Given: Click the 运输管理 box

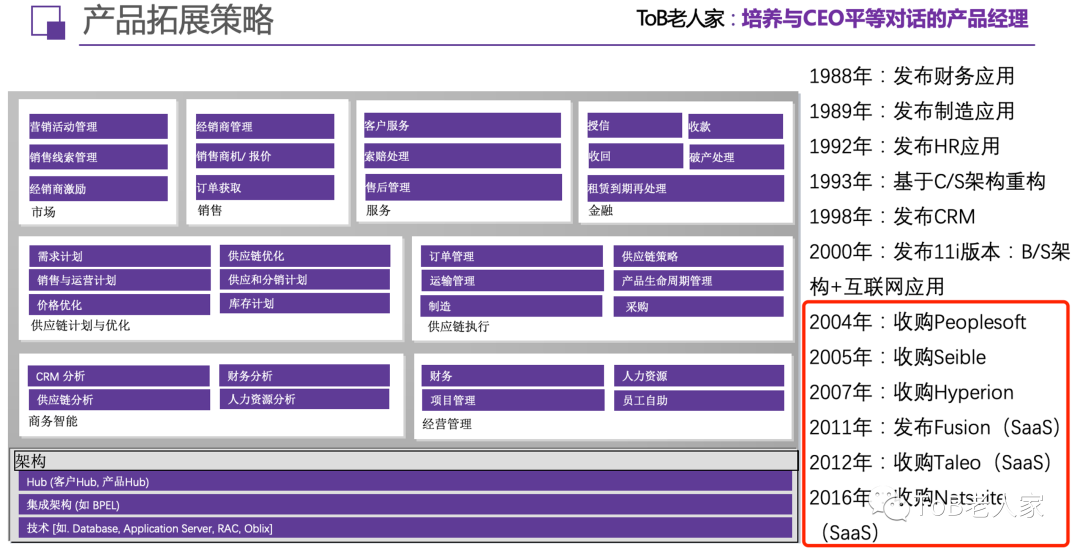Looking at the screenshot, I should [512, 280].
